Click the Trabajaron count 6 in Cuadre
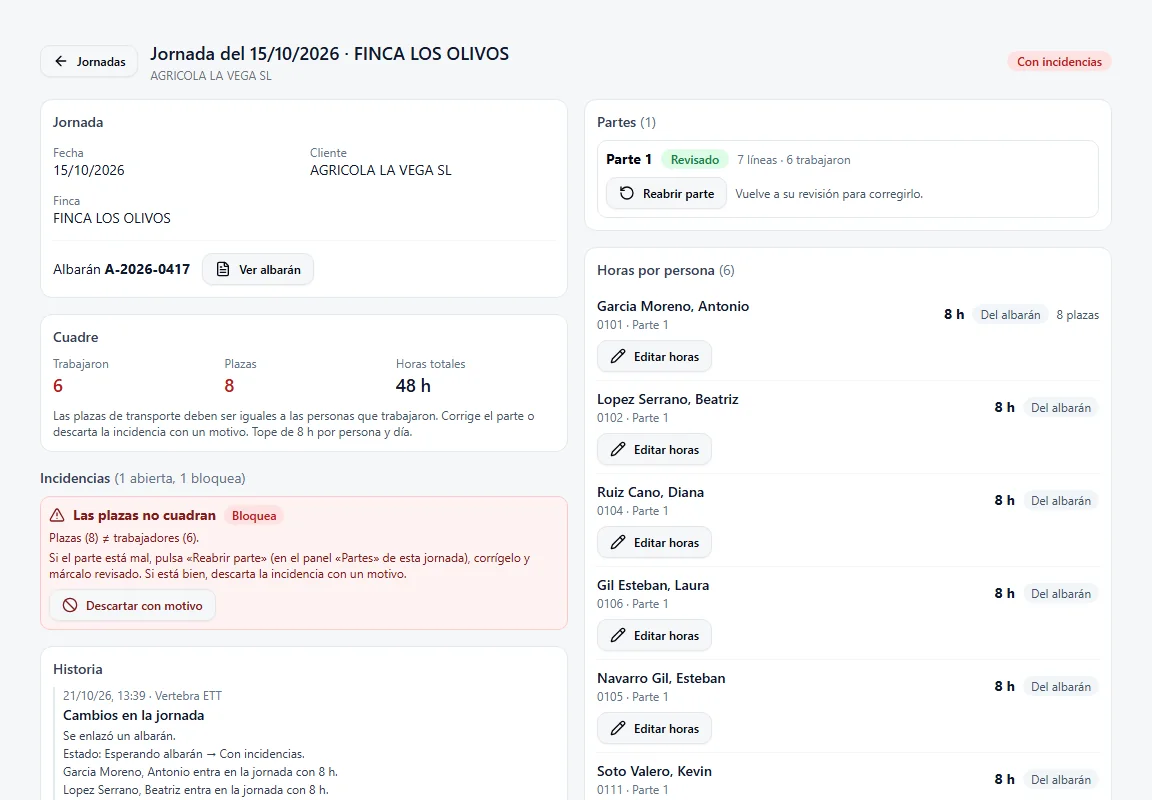This screenshot has width=1152, height=800. tap(58, 386)
